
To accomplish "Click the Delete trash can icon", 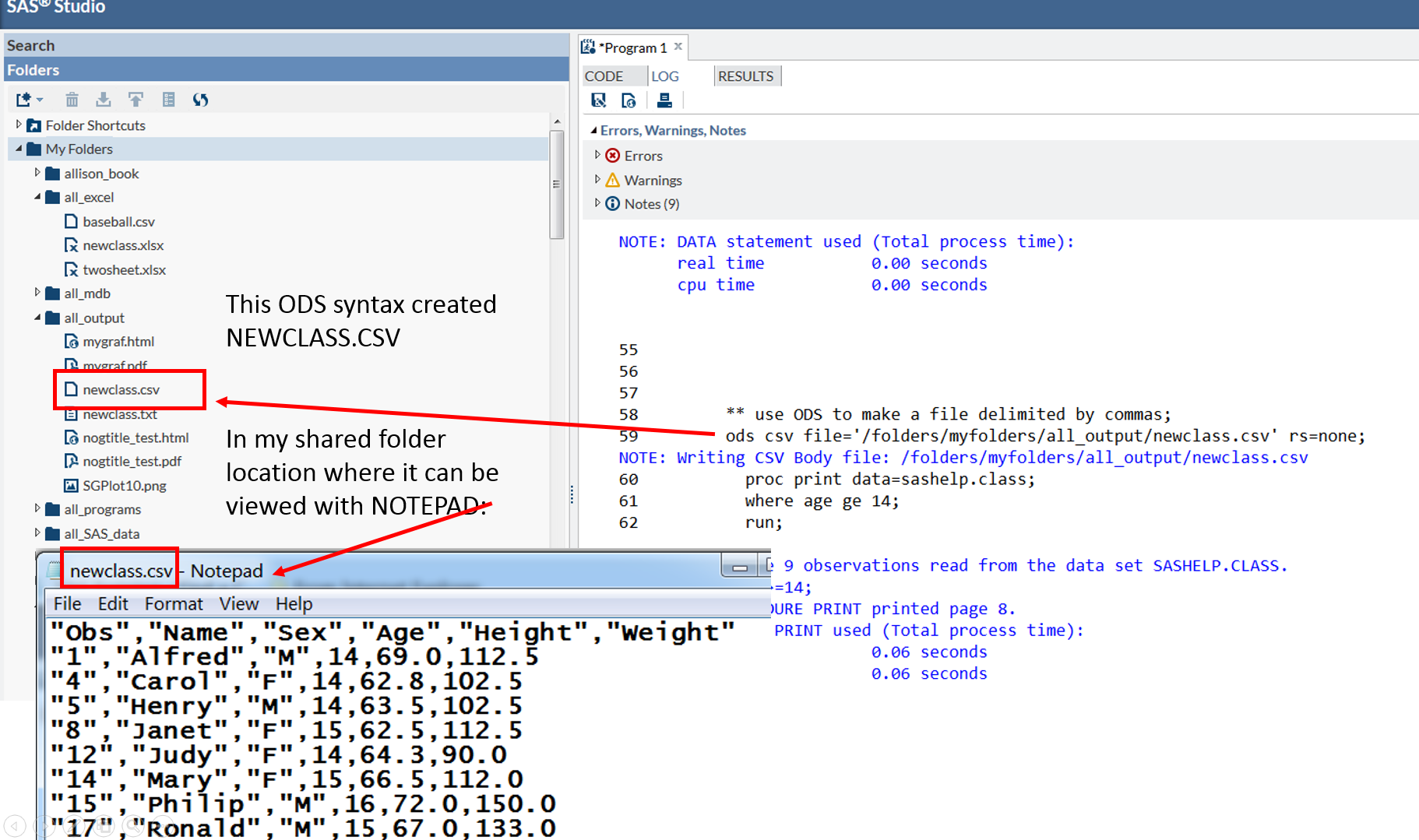I will coord(72,100).
